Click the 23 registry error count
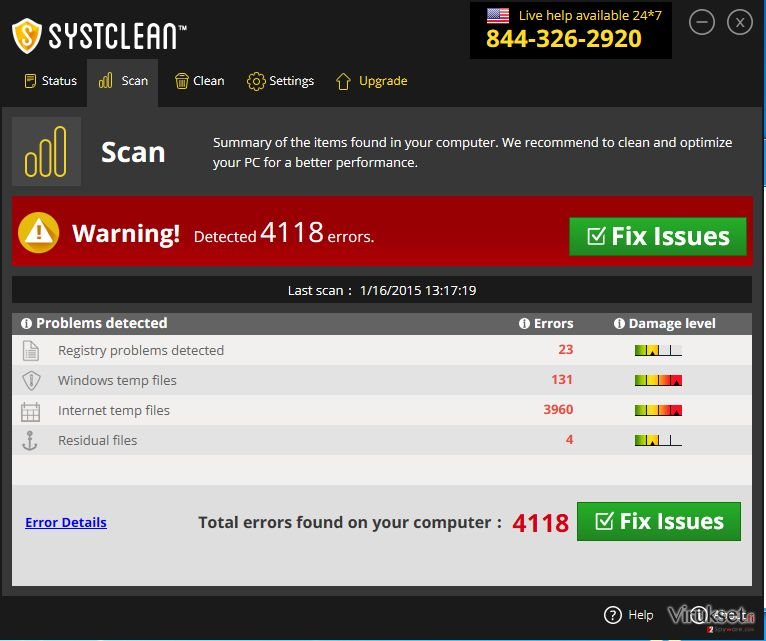The width and height of the screenshot is (766, 641). pos(566,349)
